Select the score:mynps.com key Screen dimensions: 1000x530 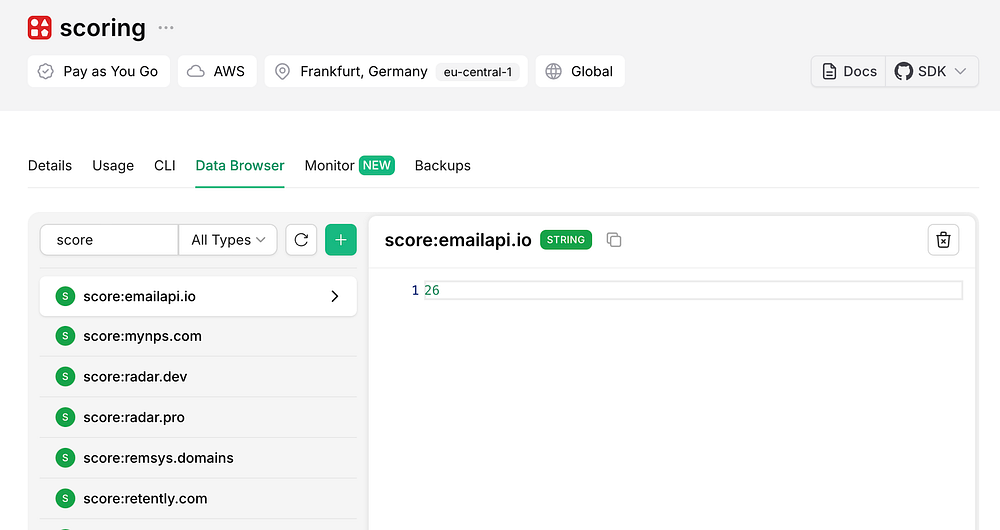(198, 336)
